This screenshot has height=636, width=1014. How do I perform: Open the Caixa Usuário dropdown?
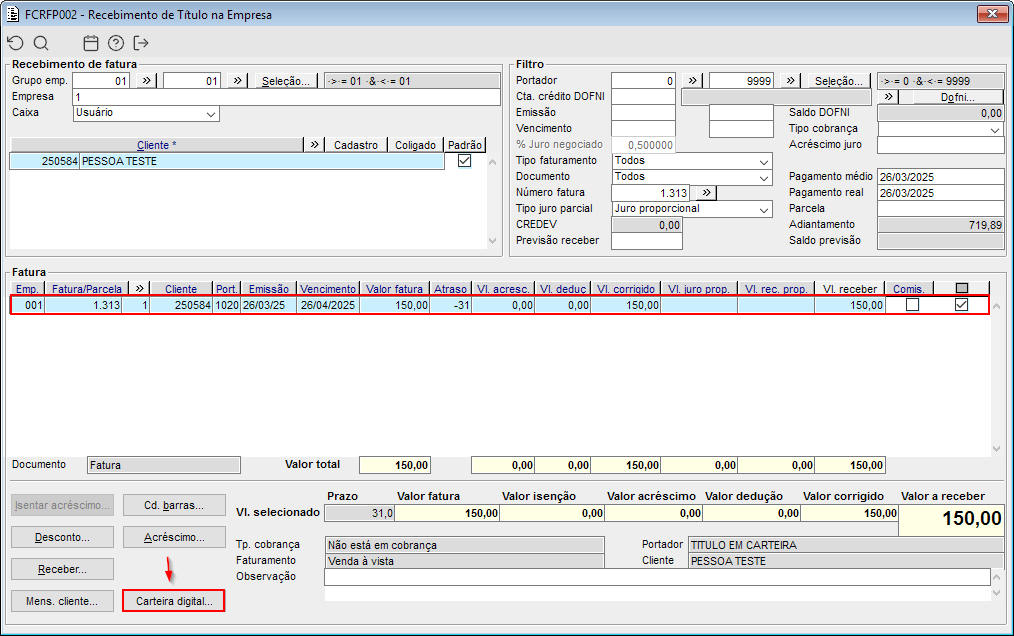tap(211, 114)
